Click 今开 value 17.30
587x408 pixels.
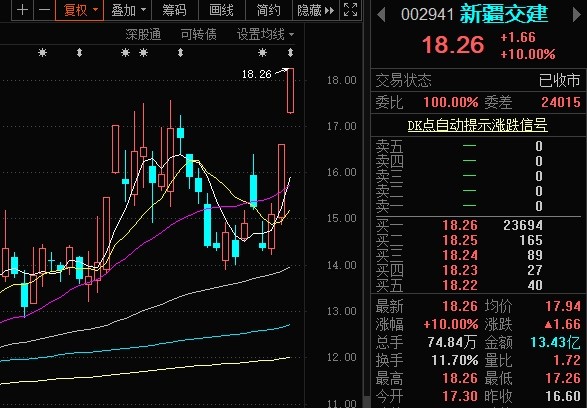pos(460,396)
